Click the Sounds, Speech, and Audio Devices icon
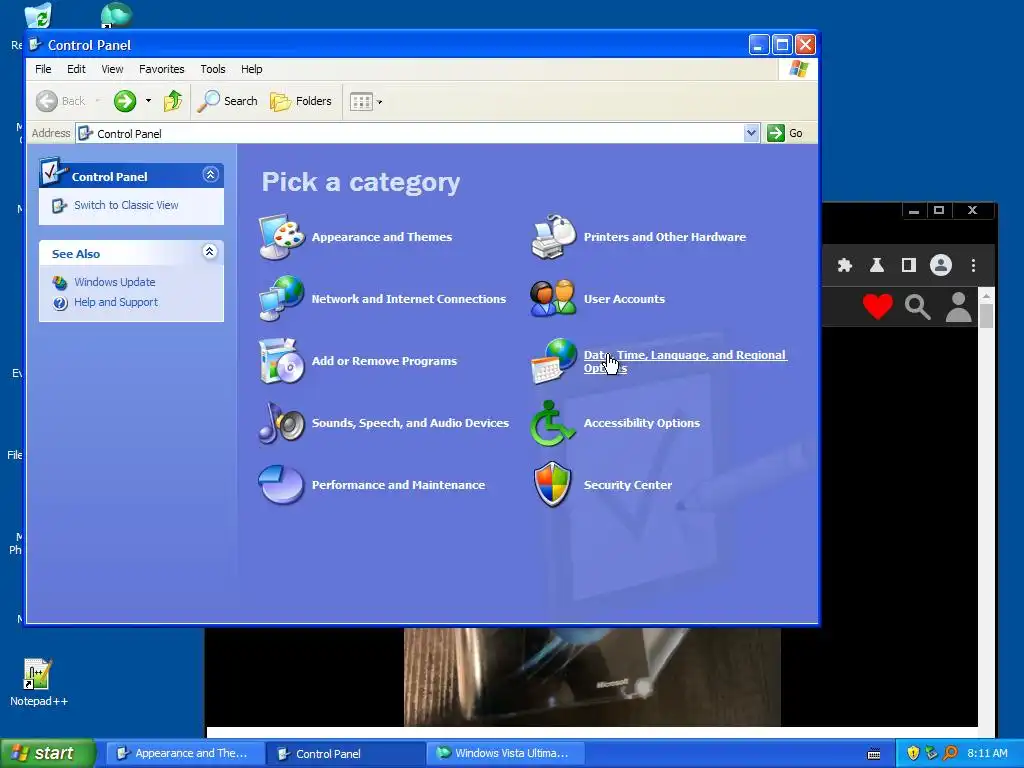This screenshot has height=768, width=1024. tap(281, 423)
